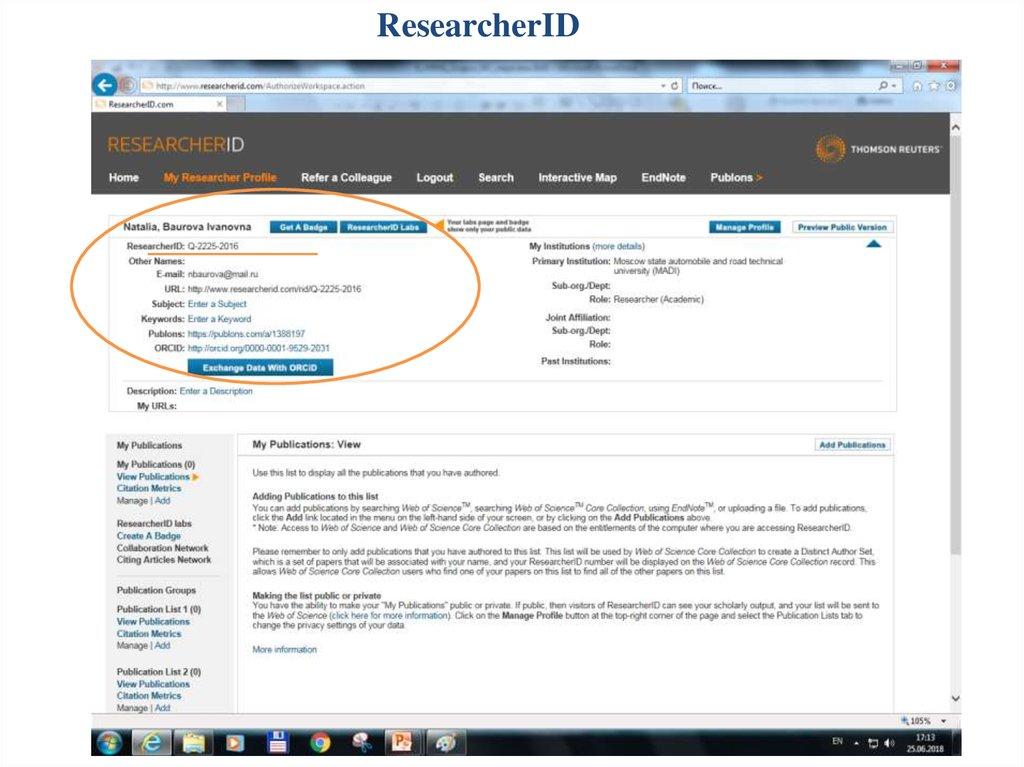The image size is (1024, 767).
Task: Click the Windows Start button
Action: point(109,742)
